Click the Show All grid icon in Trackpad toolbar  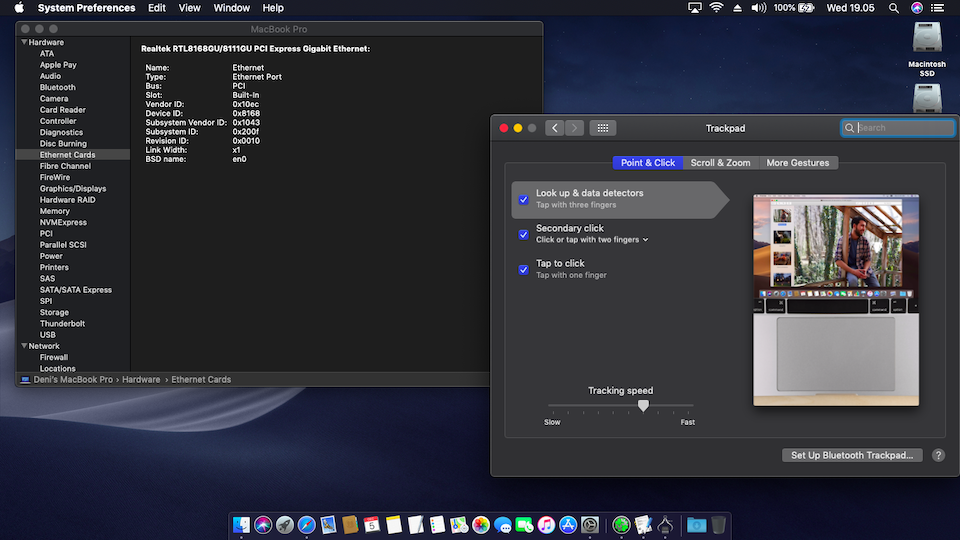pos(602,128)
